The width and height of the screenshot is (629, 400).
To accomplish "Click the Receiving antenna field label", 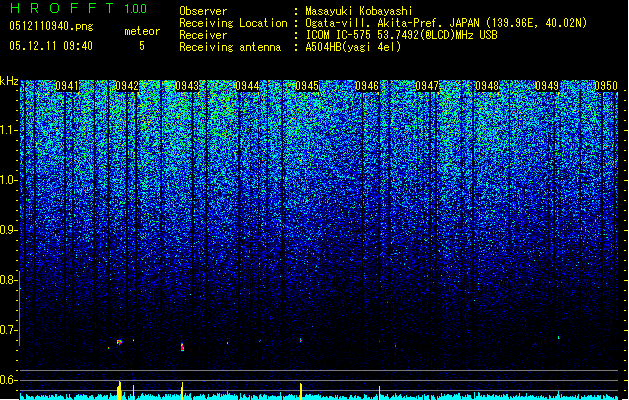I will [230, 47].
